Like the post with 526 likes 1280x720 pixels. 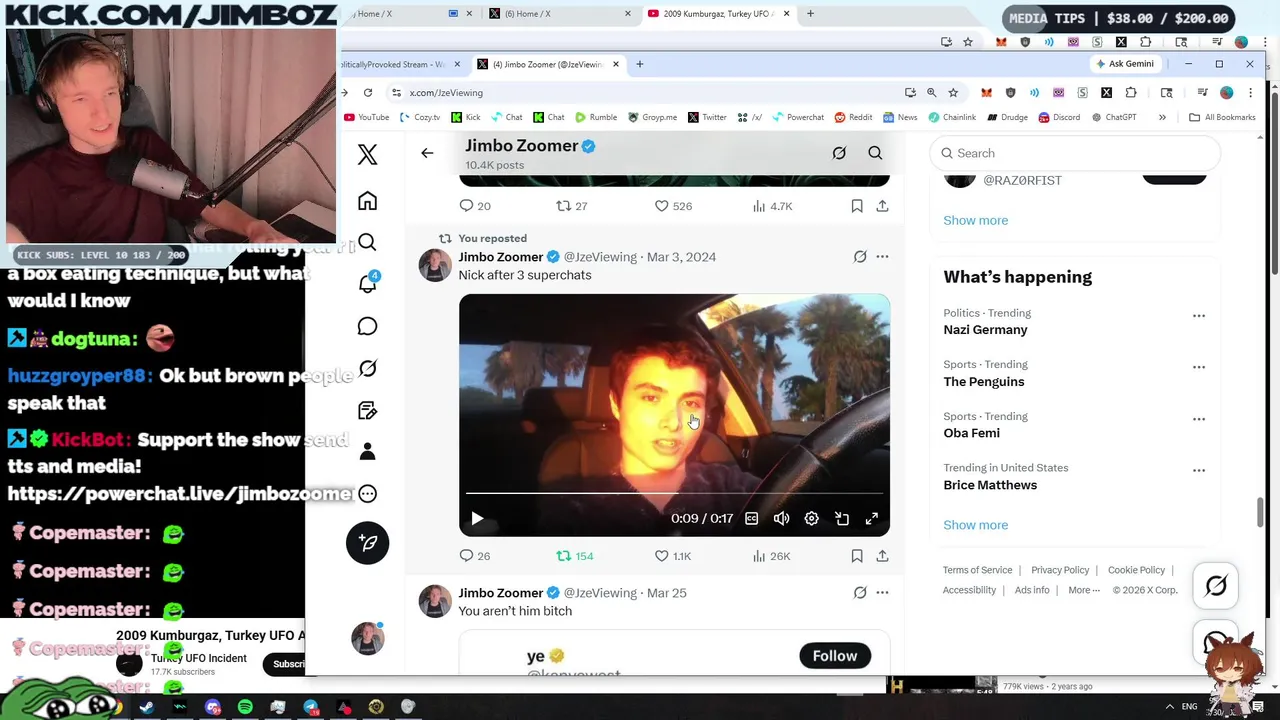(672, 206)
